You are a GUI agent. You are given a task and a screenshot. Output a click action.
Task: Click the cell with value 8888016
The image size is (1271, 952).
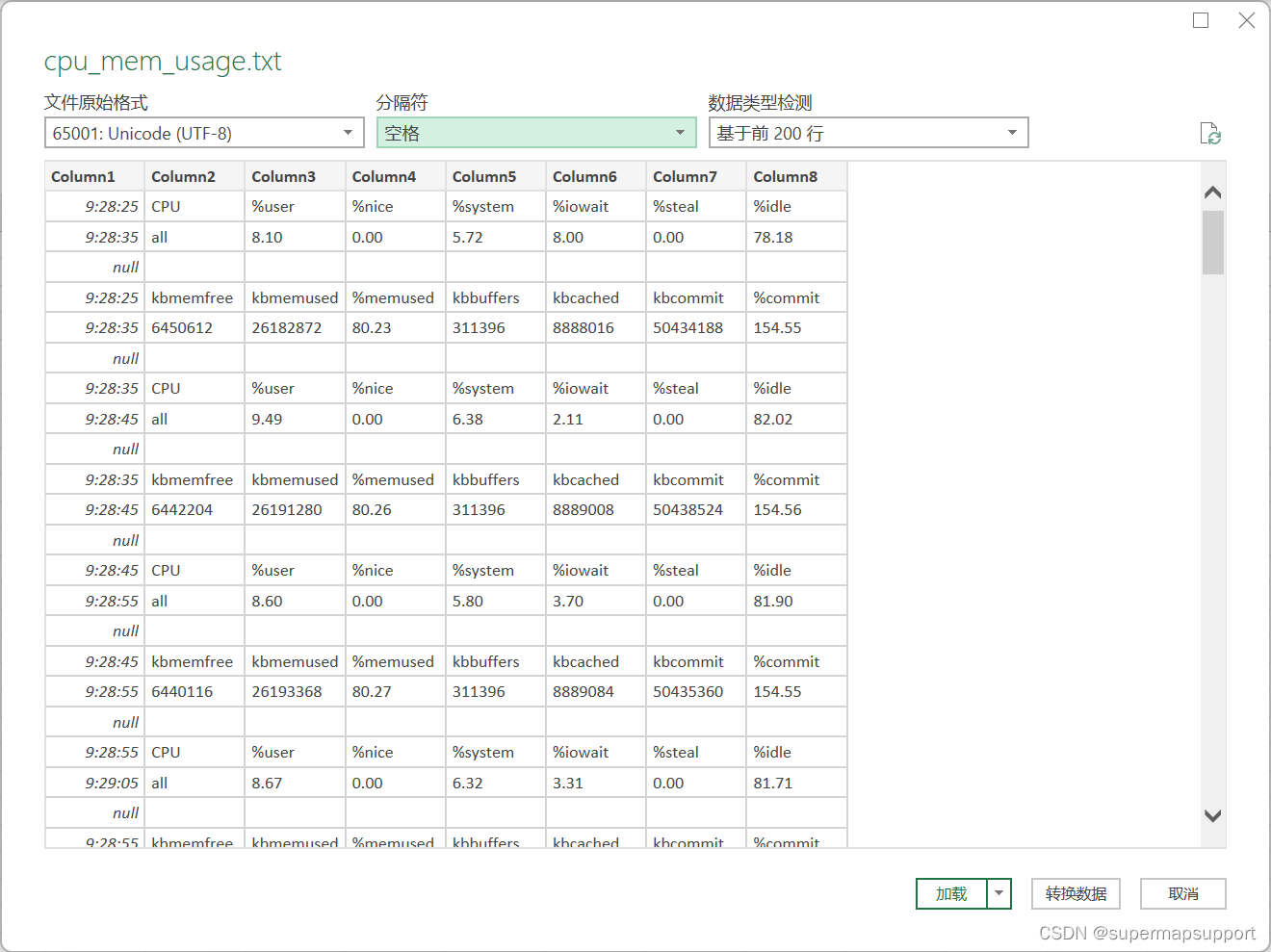(596, 327)
